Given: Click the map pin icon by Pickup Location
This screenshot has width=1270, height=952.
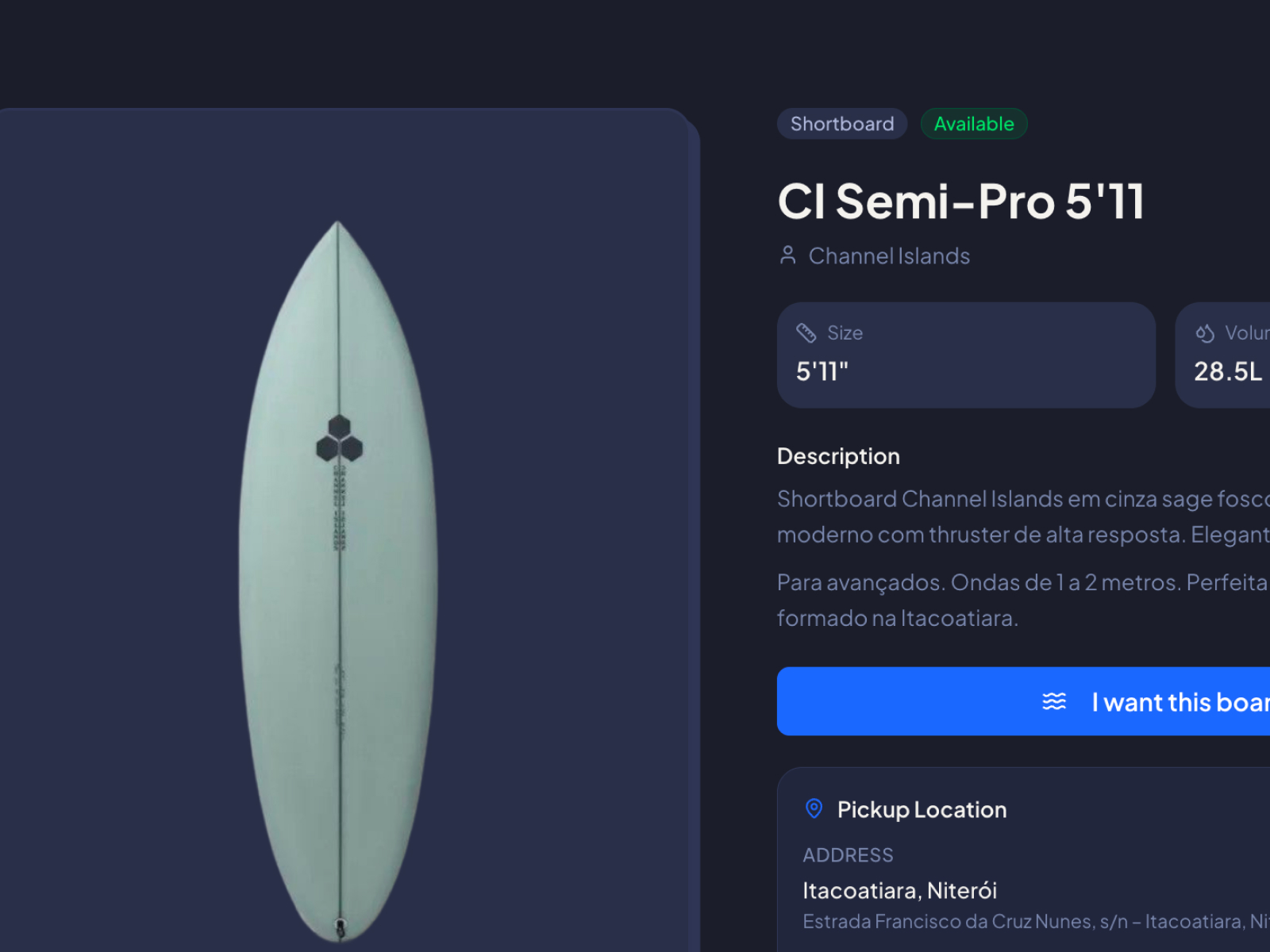Looking at the screenshot, I should (814, 809).
